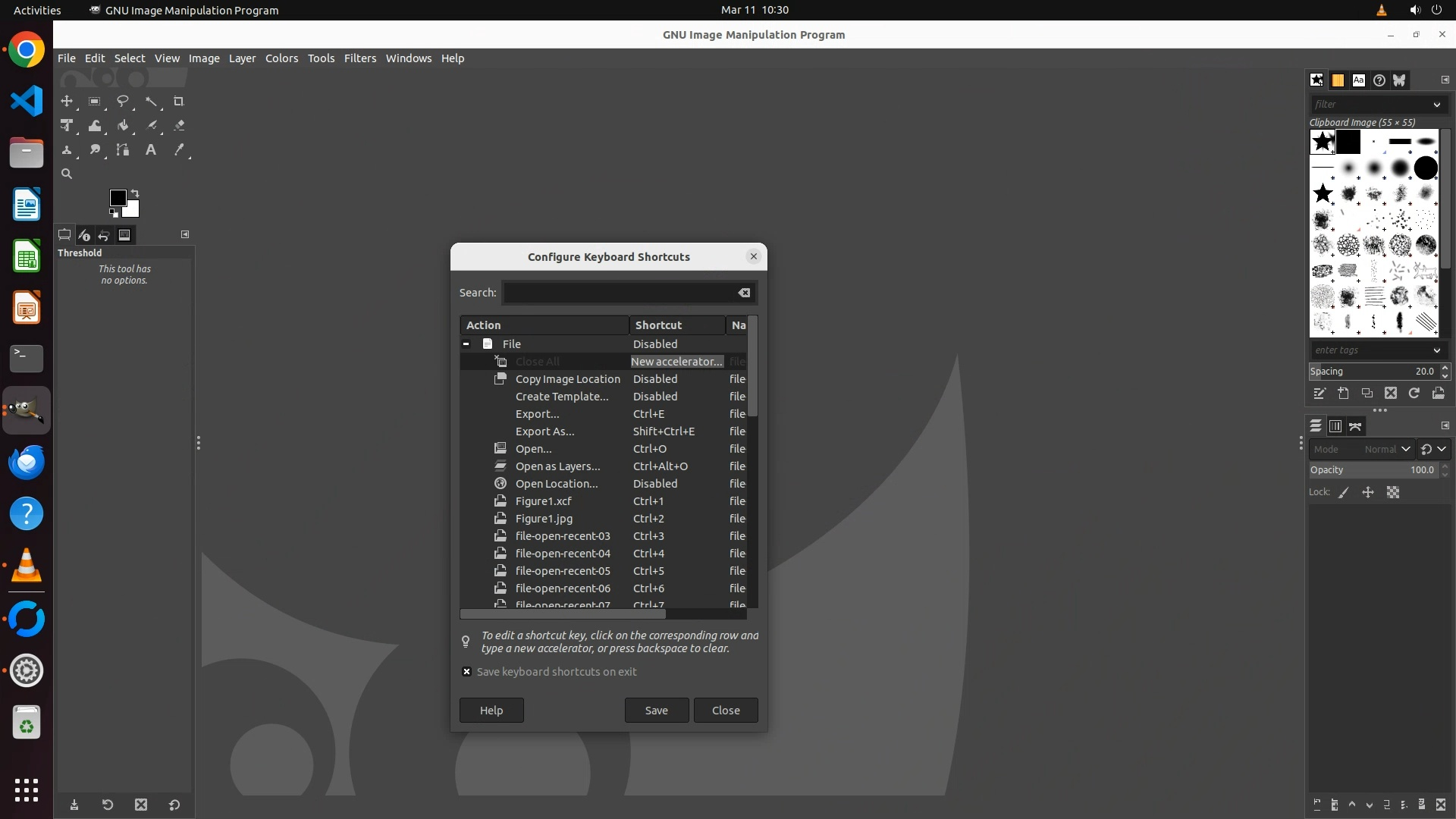Open the brush filter dropdown arrow
1456x819 pixels.
tap(1436, 105)
